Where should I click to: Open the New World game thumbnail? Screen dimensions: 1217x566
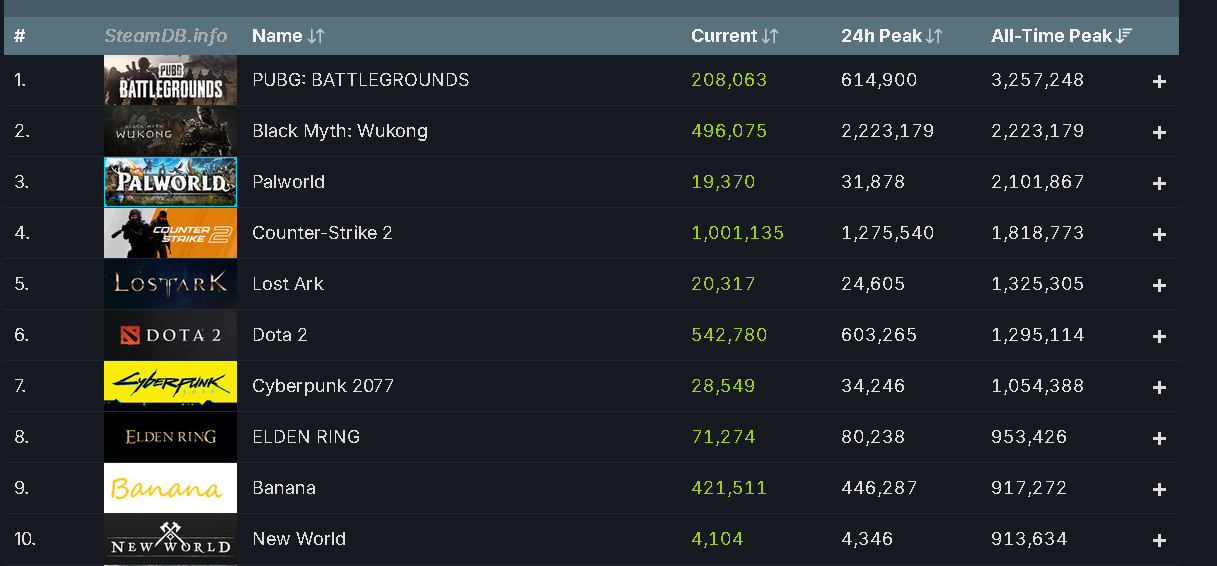click(x=170, y=539)
